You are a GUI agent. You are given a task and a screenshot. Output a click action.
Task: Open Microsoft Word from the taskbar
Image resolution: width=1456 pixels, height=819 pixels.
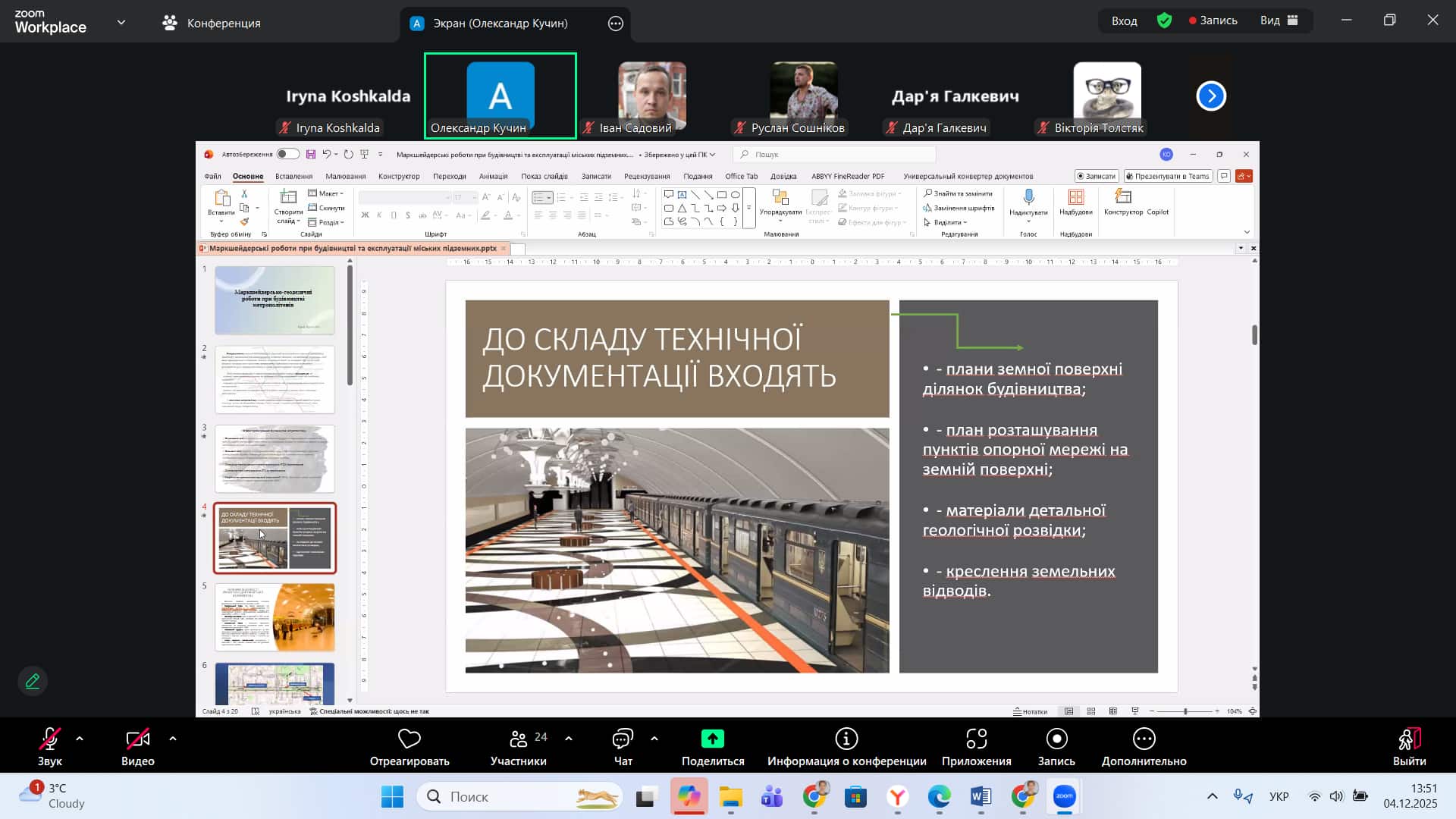(x=981, y=796)
